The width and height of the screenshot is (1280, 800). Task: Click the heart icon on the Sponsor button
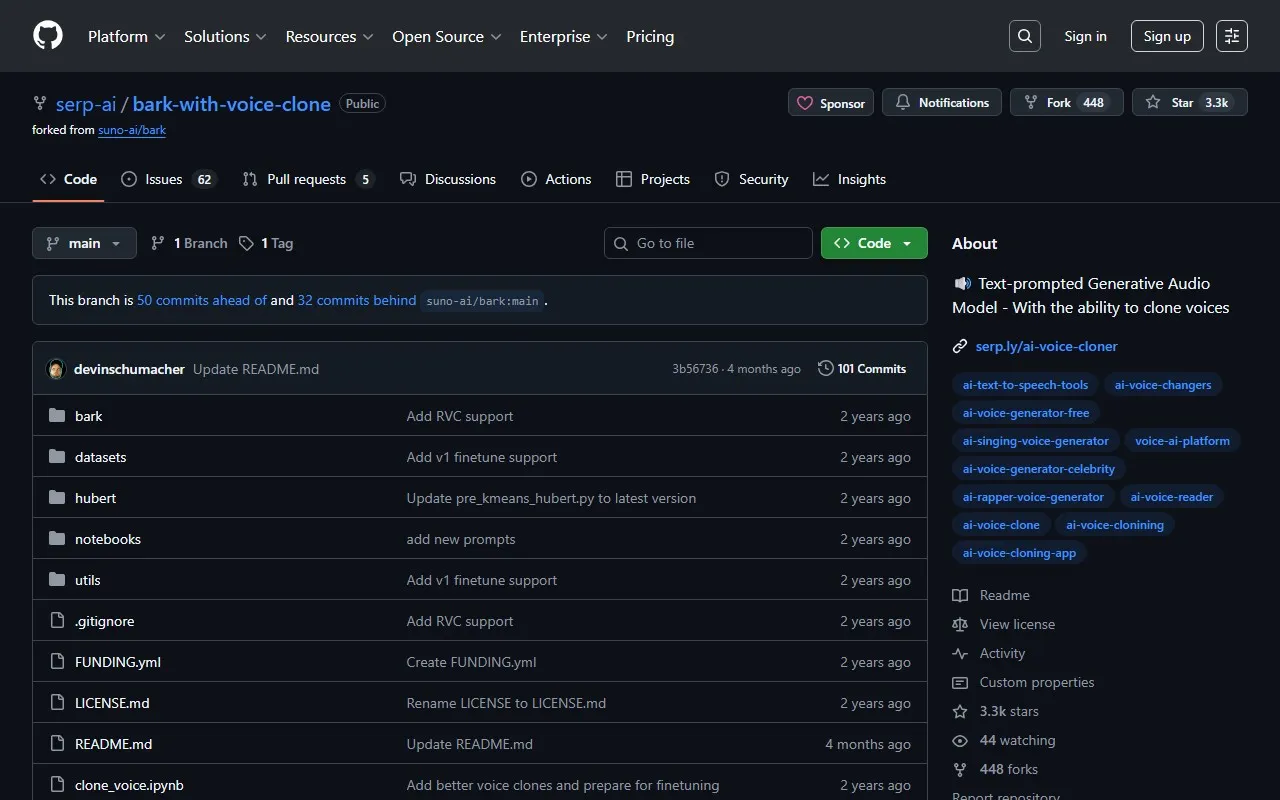(804, 102)
